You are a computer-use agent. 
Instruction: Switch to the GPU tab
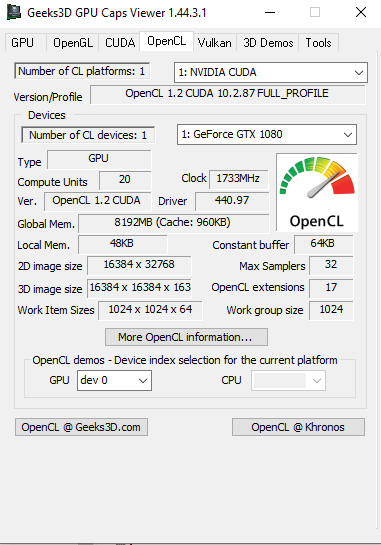pyautogui.click(x=23, y=43)
